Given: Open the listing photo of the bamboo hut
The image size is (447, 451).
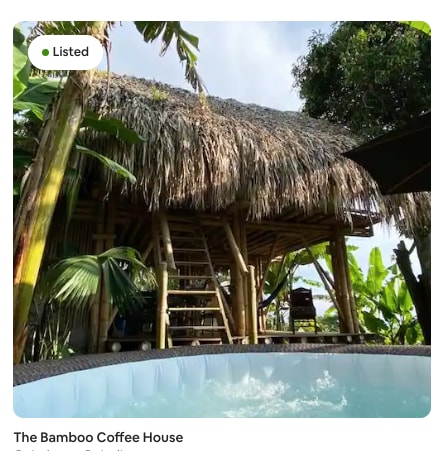Looking at the screenshot, I should pyautogui.click(x=222, y=219).
